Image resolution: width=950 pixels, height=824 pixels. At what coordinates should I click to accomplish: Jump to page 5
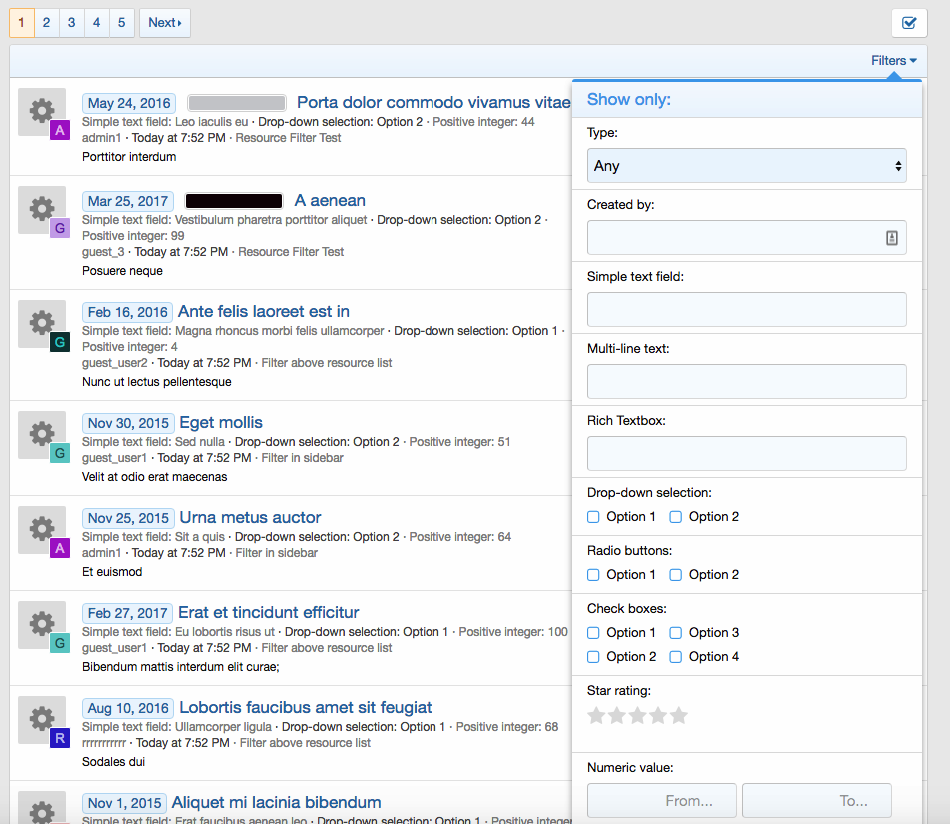pyautogui.click(x=122, y=23)
